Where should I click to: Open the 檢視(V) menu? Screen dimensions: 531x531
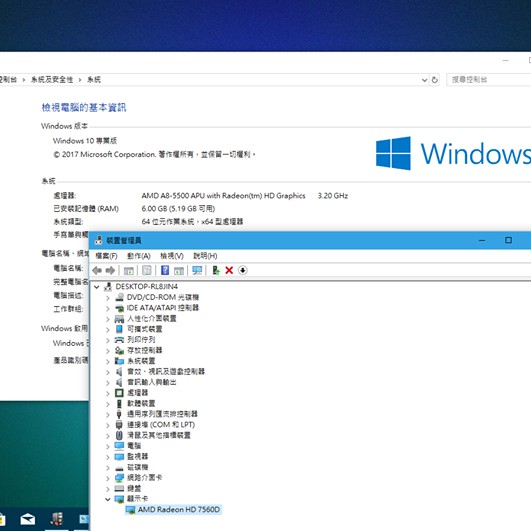[172, 256]
